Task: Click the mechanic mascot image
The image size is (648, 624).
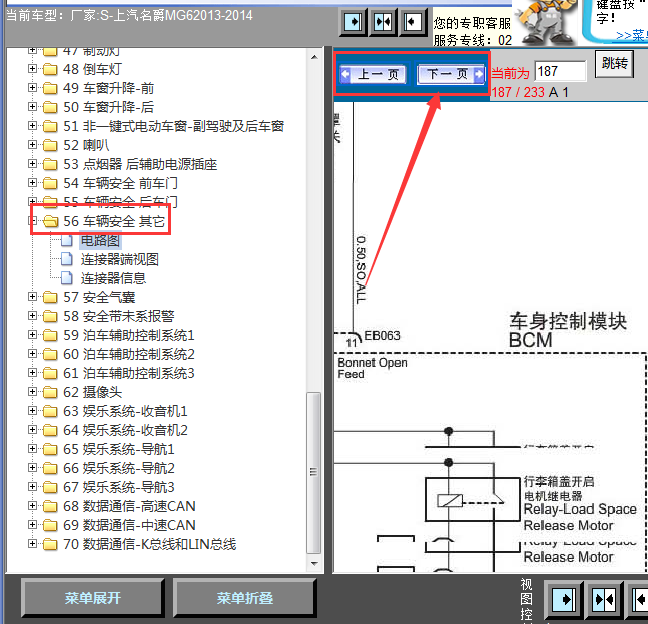Action: [x=546, y=21]
